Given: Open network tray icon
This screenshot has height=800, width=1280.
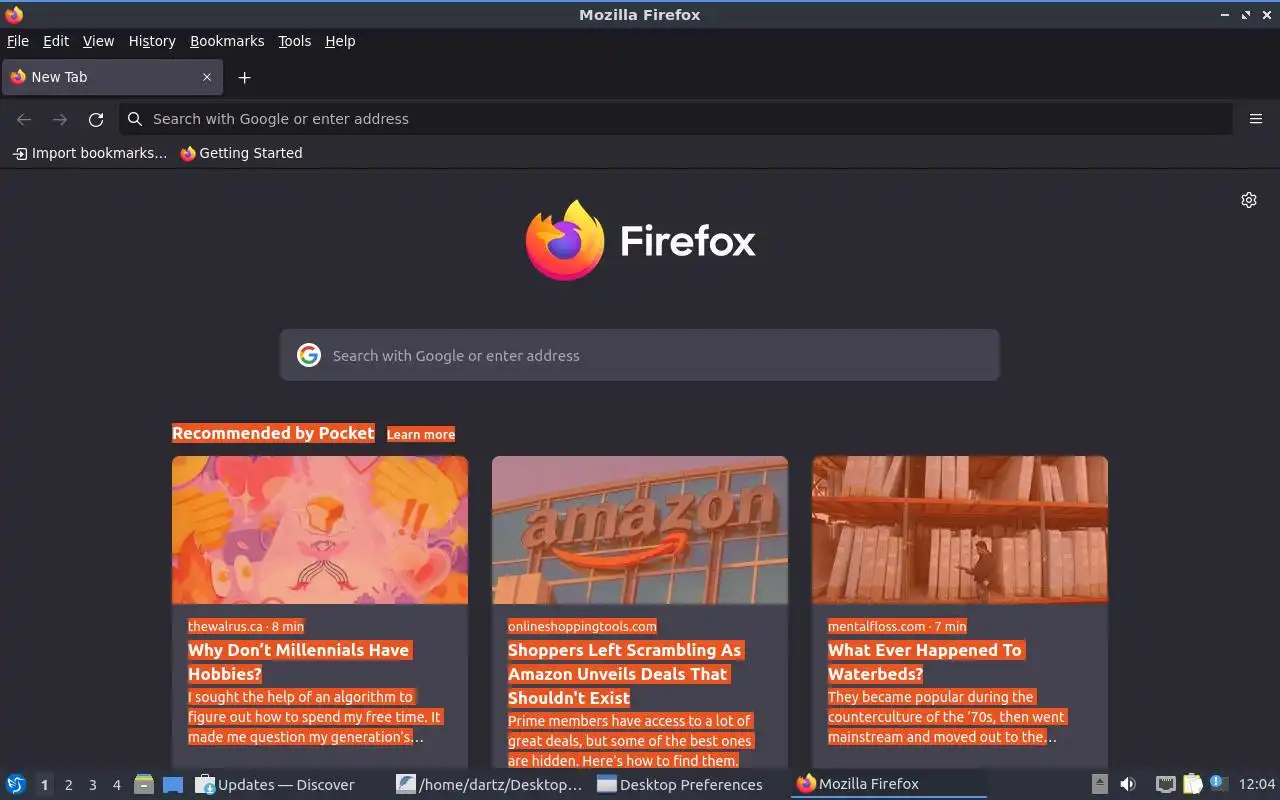Looking at the screenshot, I should [1166, 784].
